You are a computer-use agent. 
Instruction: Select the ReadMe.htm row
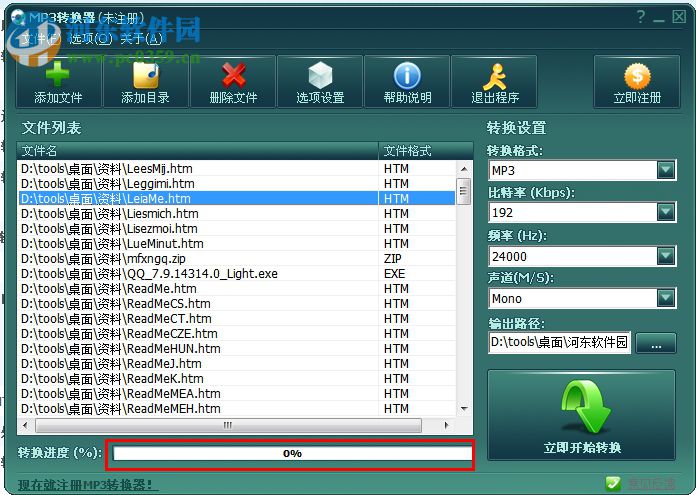(237, 289)
